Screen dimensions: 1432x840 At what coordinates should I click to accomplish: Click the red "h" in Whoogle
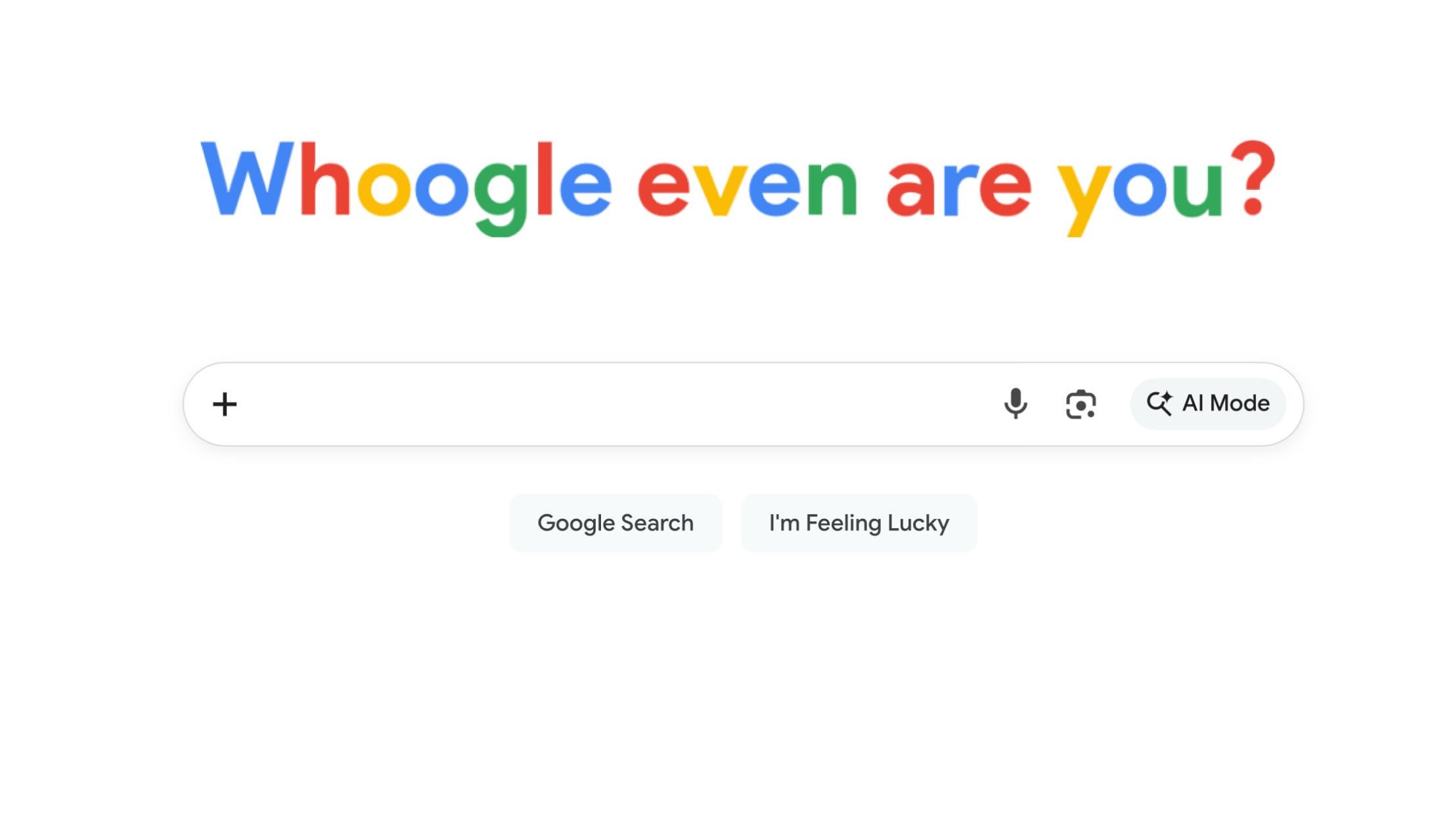coord(324,179)
